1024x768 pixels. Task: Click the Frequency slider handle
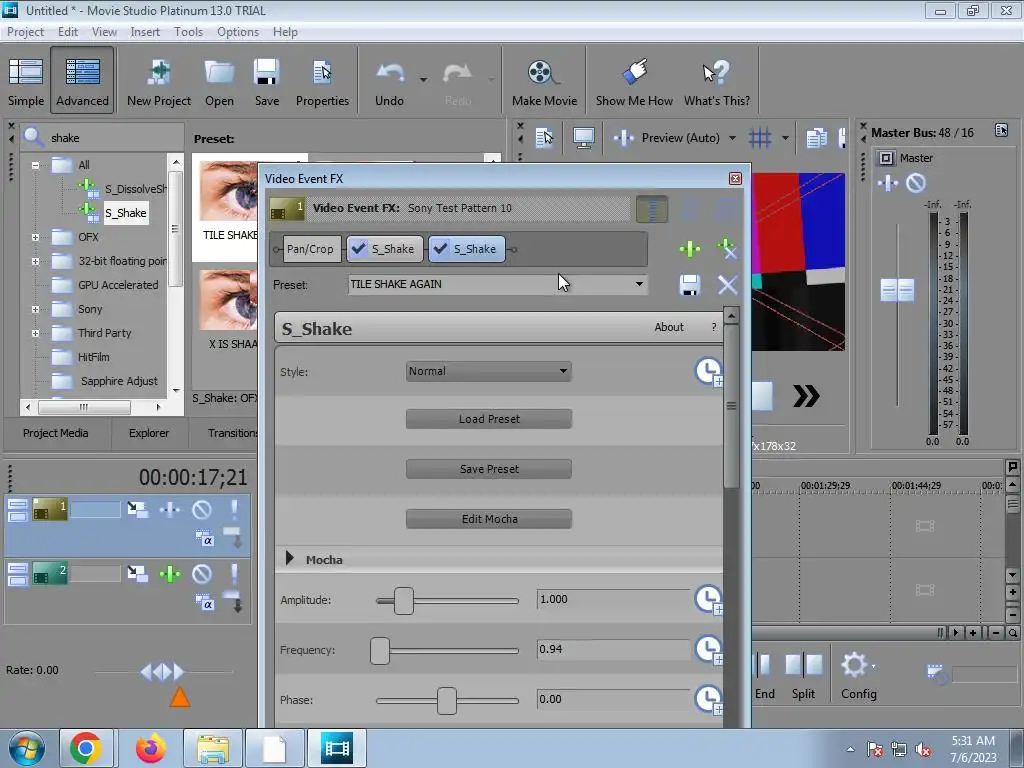379,650
